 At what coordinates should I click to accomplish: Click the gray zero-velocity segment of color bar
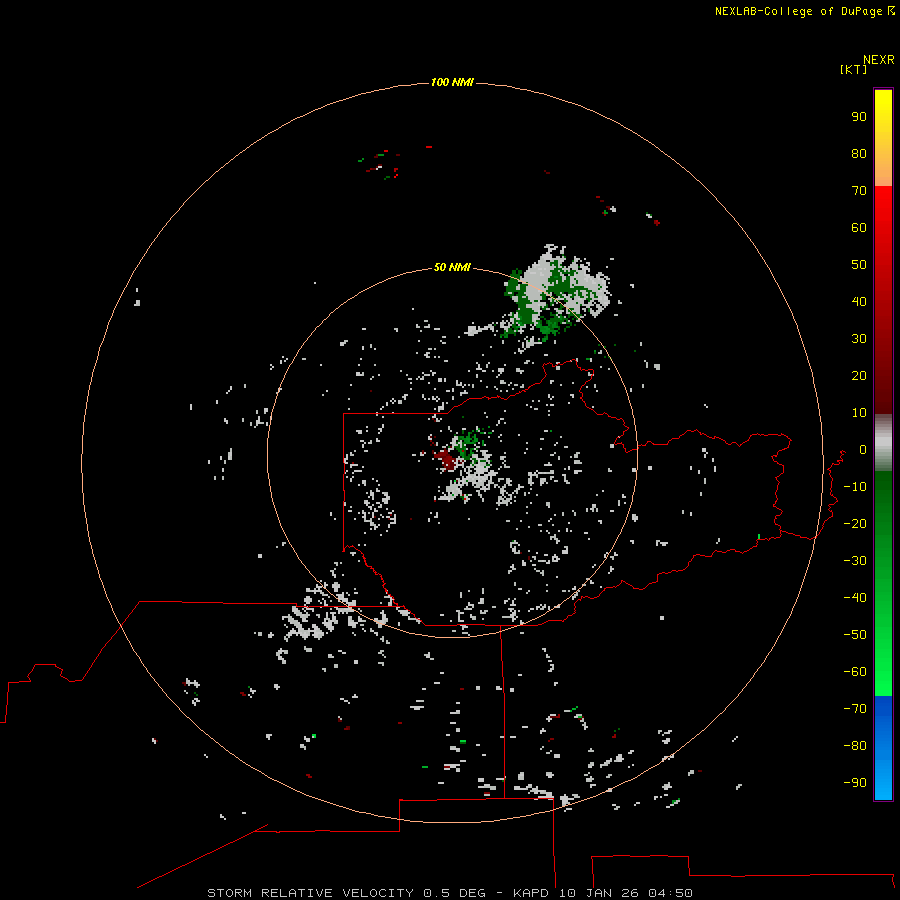tap(883, 443)
